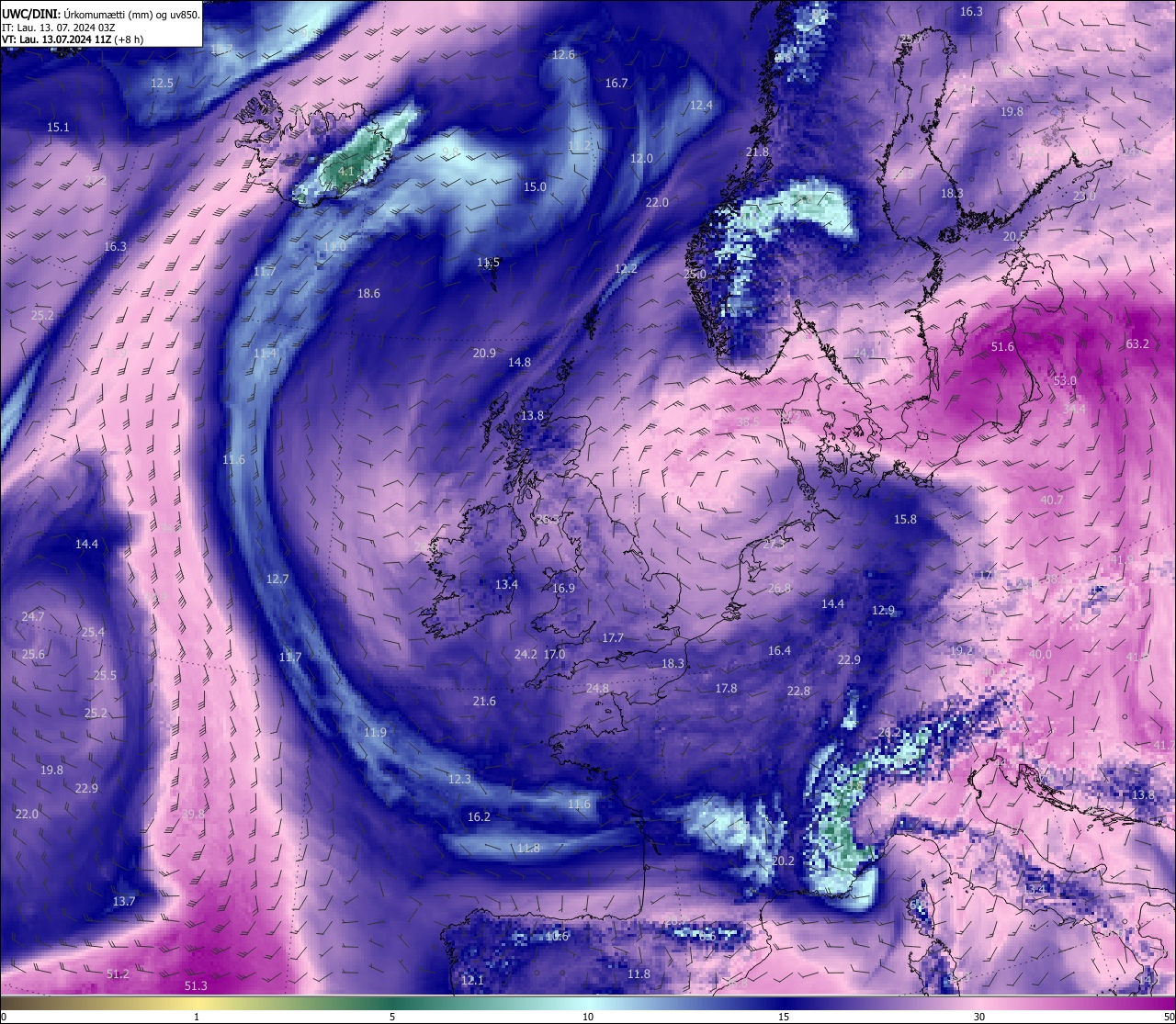Viewport: 1176px width, 1024px height.
Task: Select the 16.7 value label
Action: coord(616,84)
